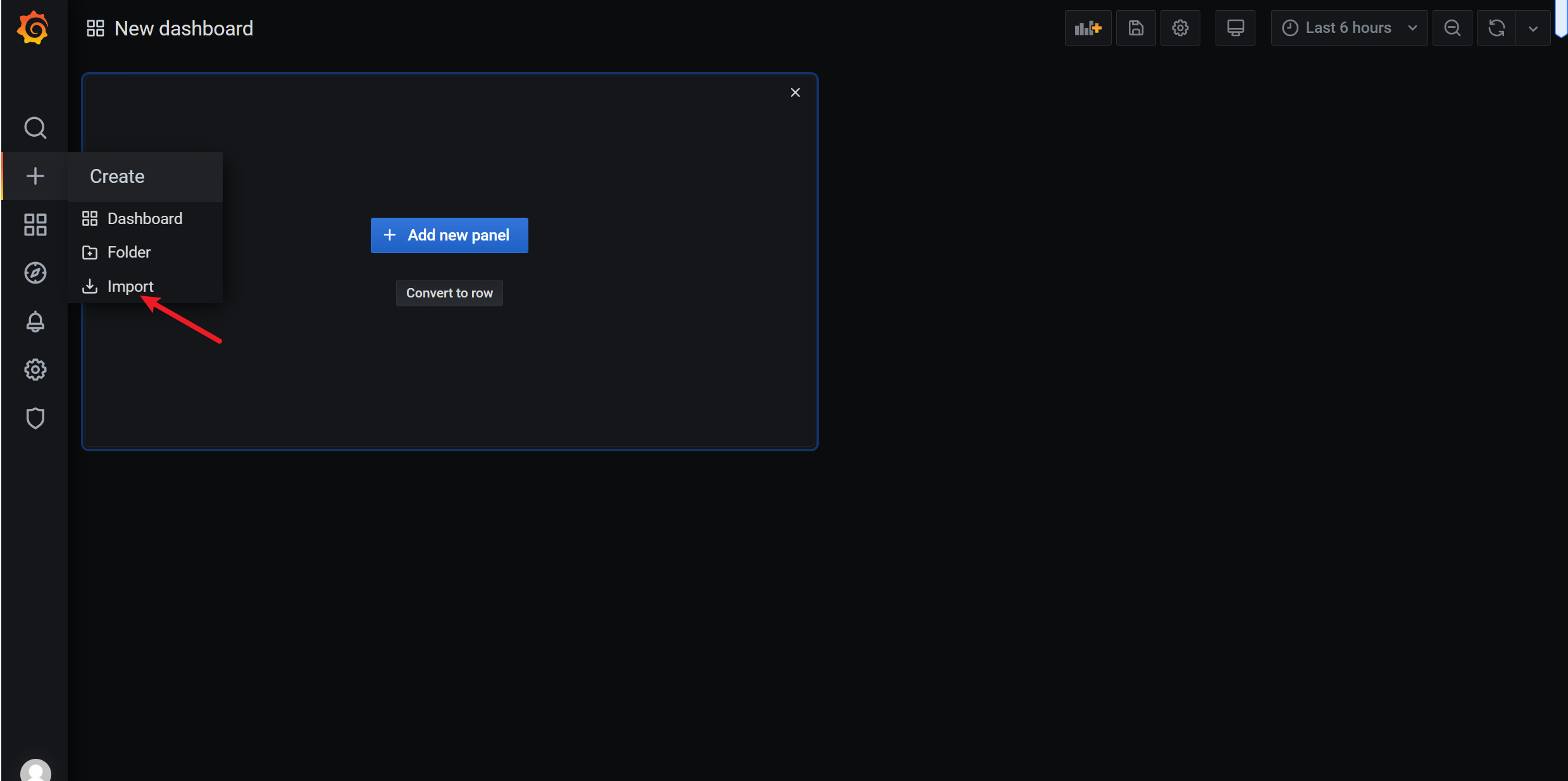Open dashboard settings gear in top bar
This screenshot has height=781, width=1568.
(1180, 28)
